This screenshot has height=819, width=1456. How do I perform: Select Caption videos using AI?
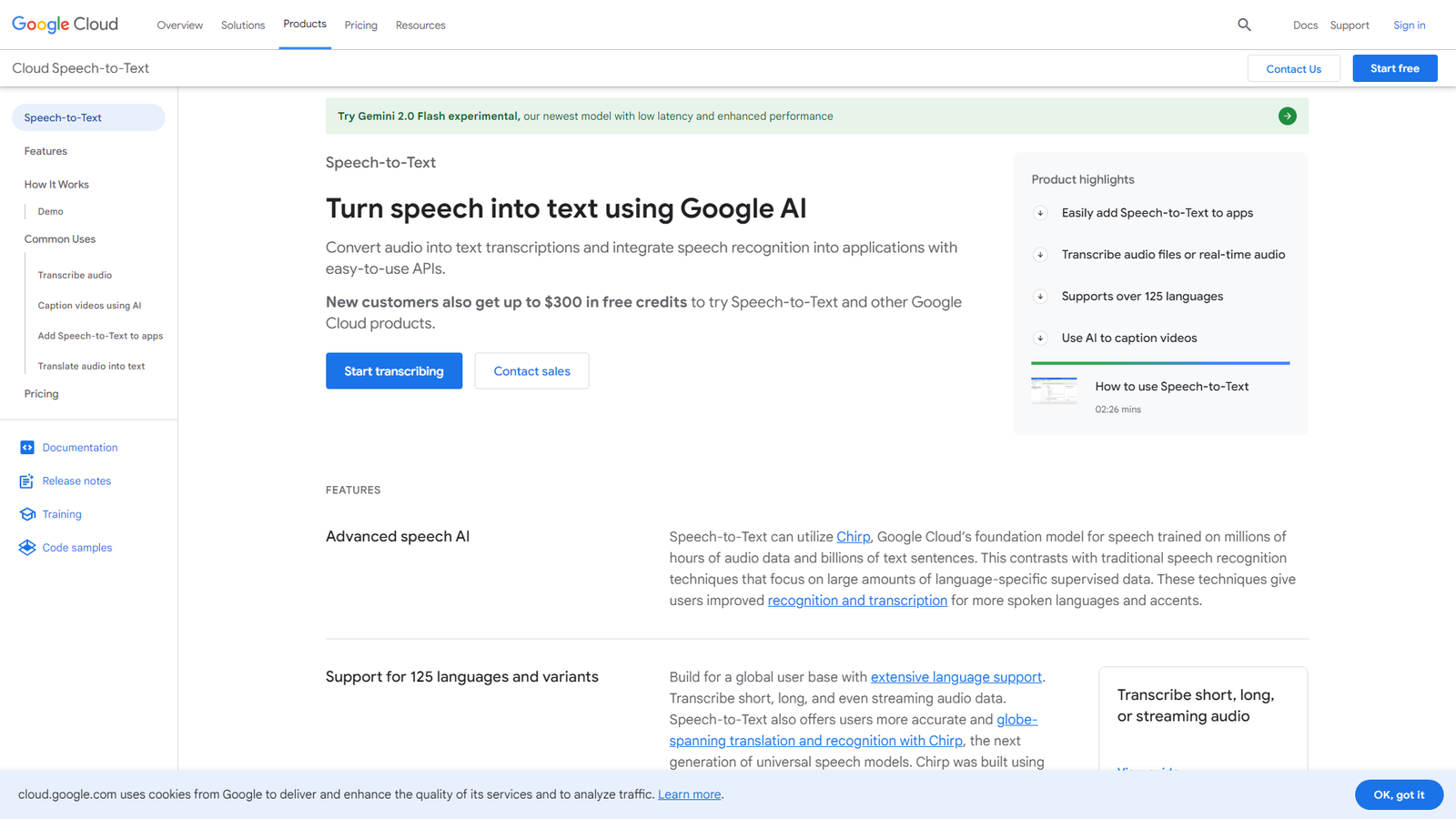89,306
